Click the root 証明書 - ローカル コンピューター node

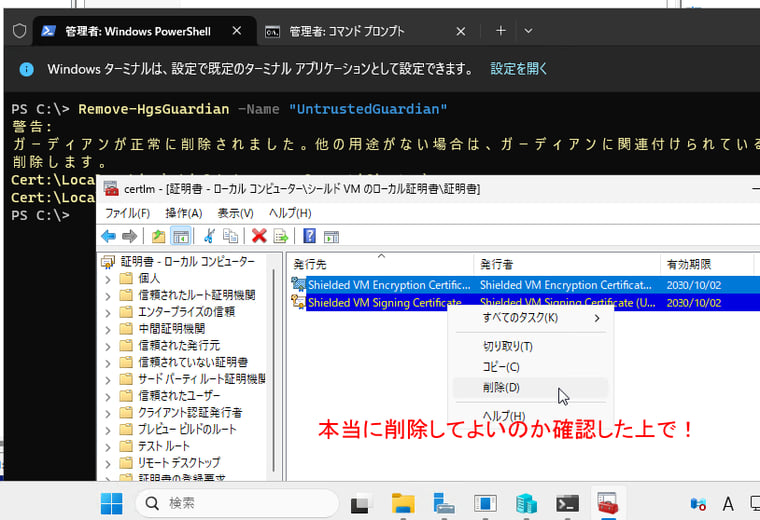pyautogui.click(x=178, y=262)
